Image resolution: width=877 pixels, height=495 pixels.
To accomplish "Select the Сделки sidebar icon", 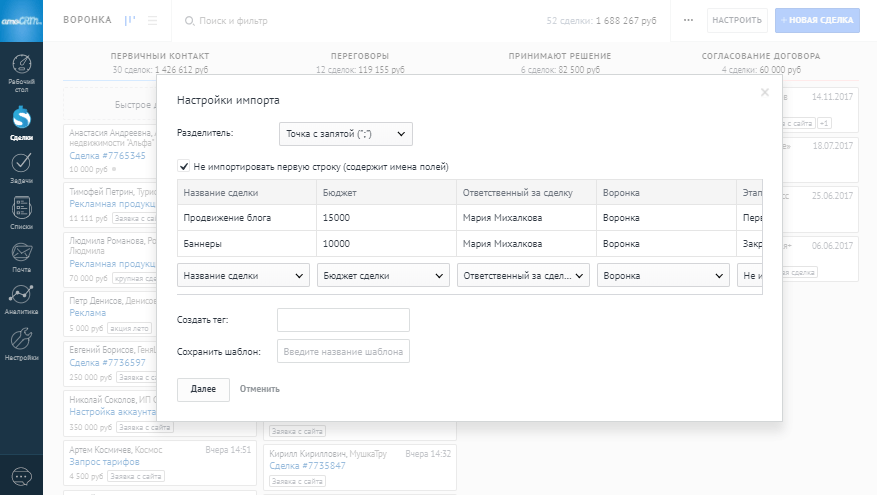I will (21, 124).
